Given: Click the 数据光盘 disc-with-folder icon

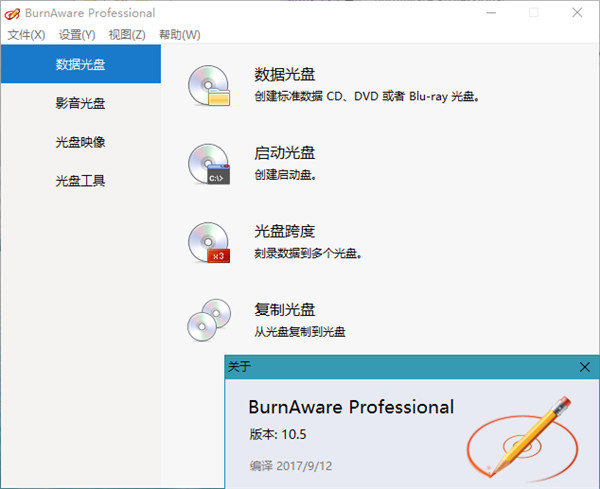Looking at the screenshot, I should click(x=209, y=85).
